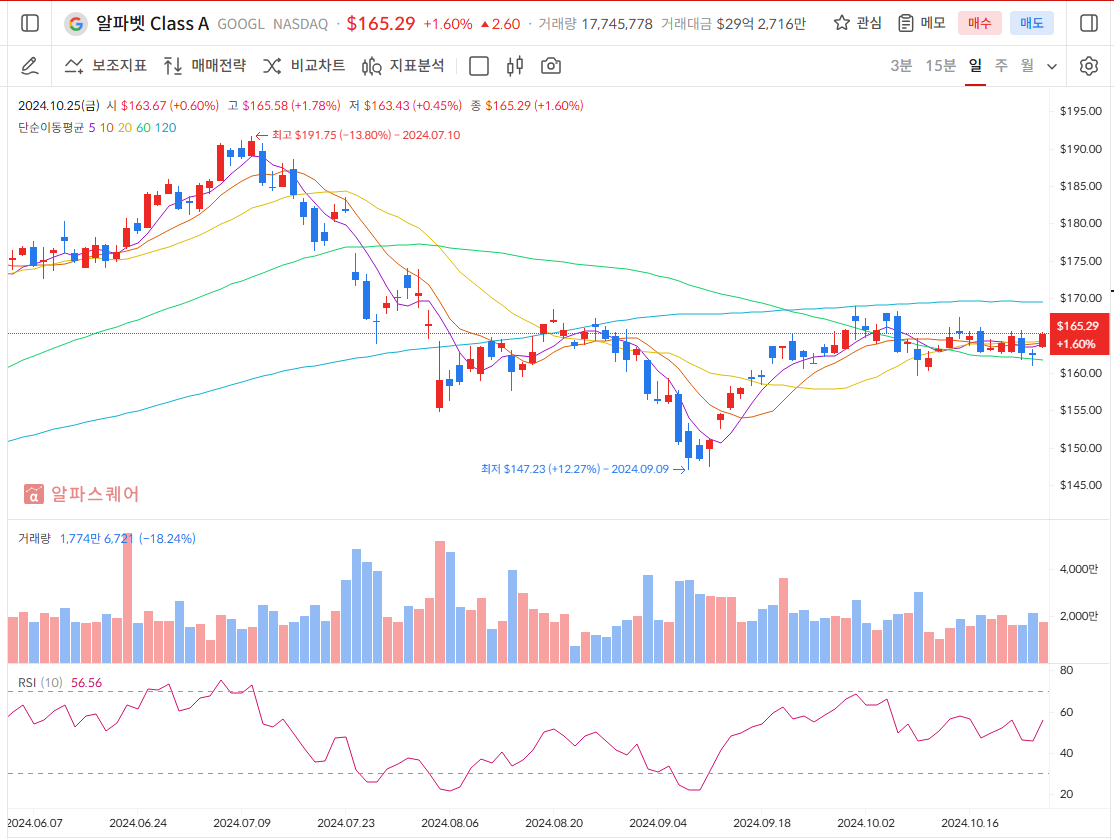Toggle the right sidebar panel icon
1114x839 pixels.
1088,23
